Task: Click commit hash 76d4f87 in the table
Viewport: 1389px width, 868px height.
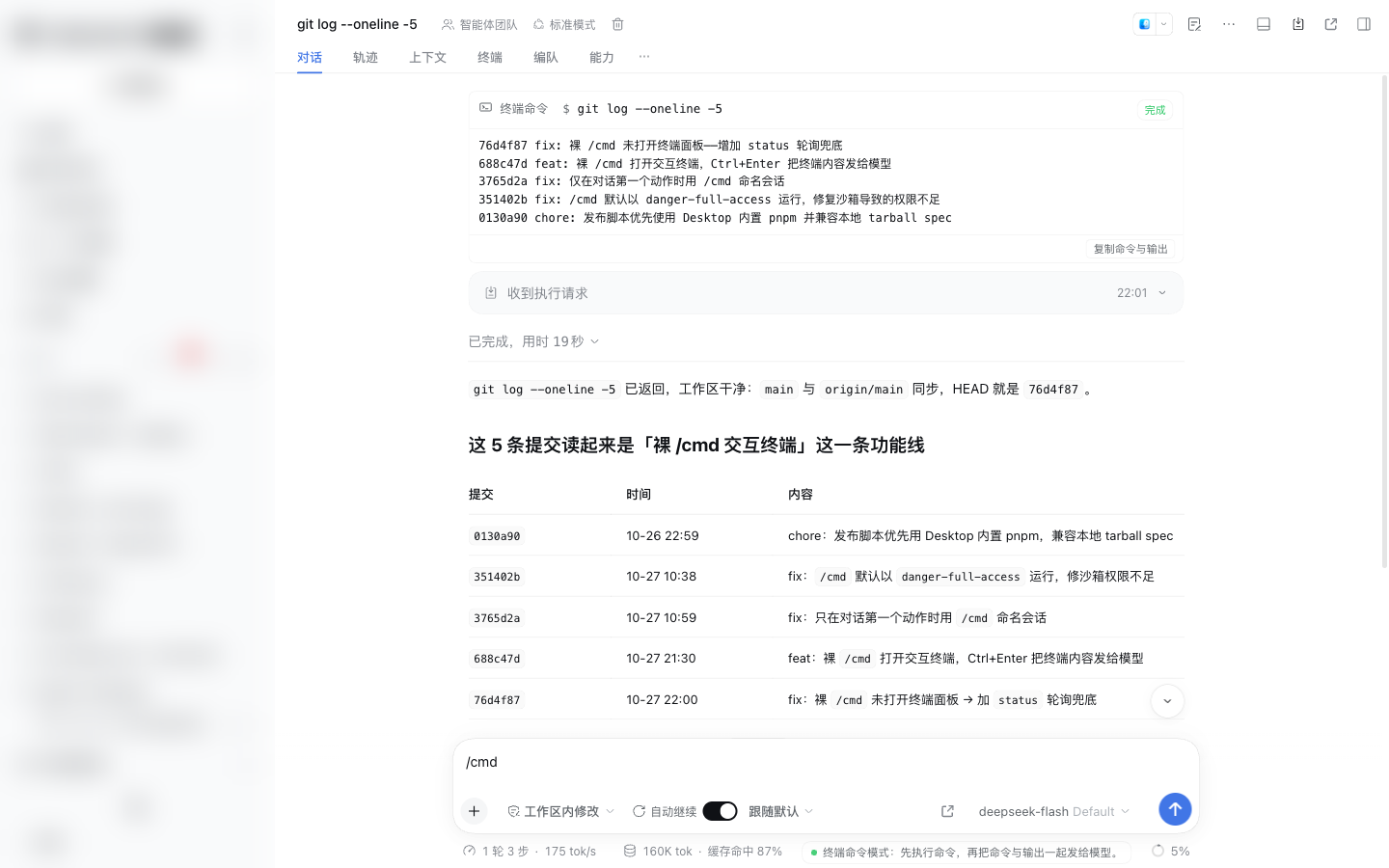Action: point(497,700)
